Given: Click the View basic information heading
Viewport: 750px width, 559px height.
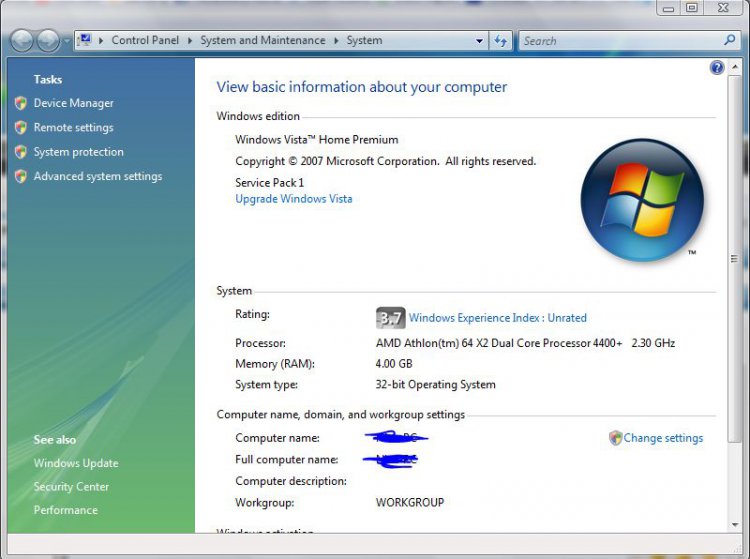Looking at the screenshot, I should [x=362, y=87].
